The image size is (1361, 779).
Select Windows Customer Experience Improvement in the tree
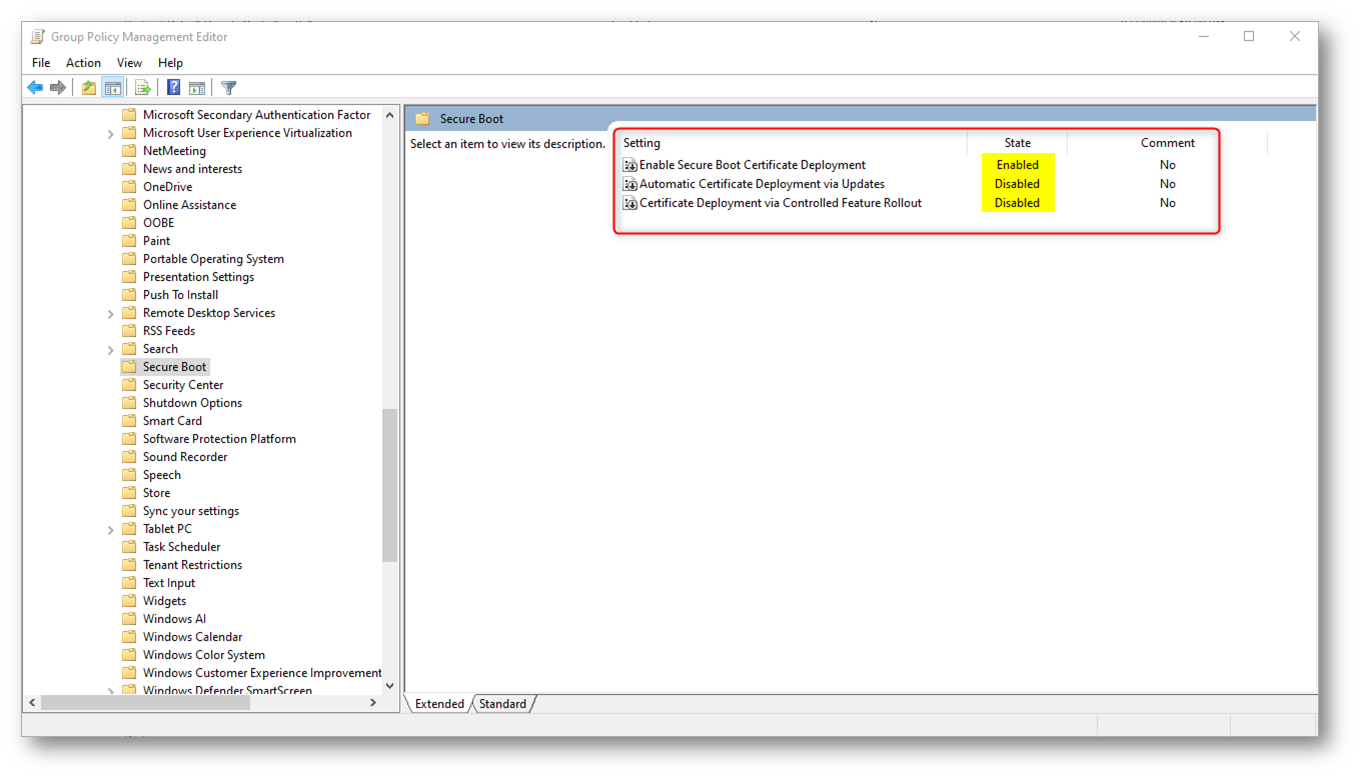click(262, 673)
